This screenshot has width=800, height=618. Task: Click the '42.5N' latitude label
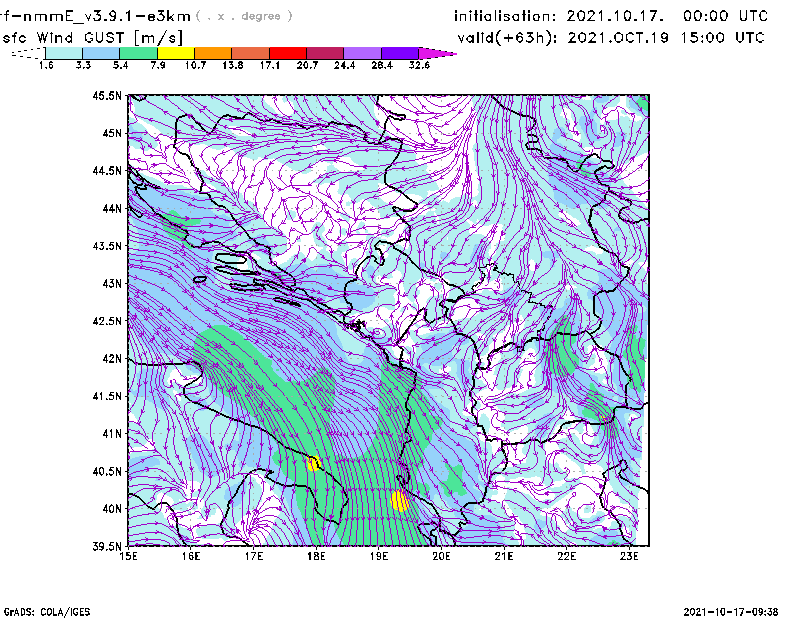tap(107, 321)
